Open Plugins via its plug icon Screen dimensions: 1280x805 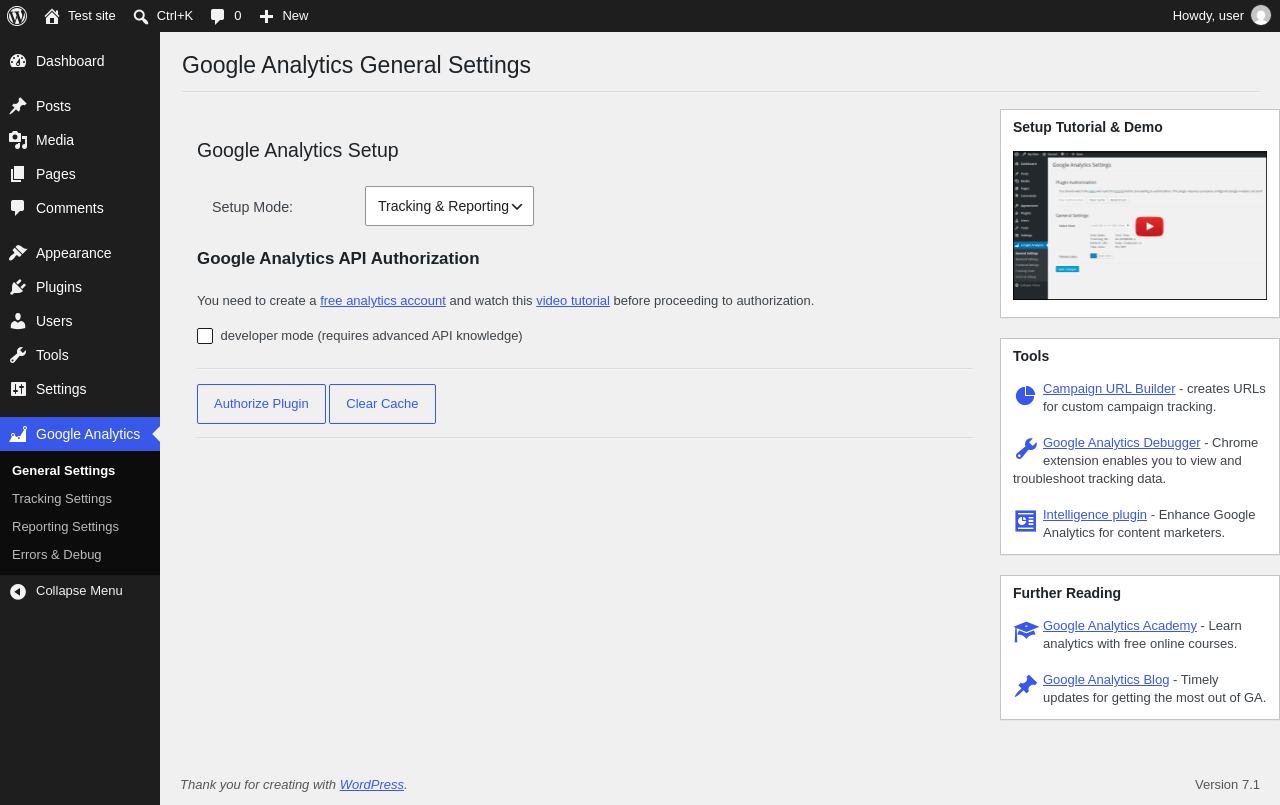pyautogui.click(x=18, y=287)
